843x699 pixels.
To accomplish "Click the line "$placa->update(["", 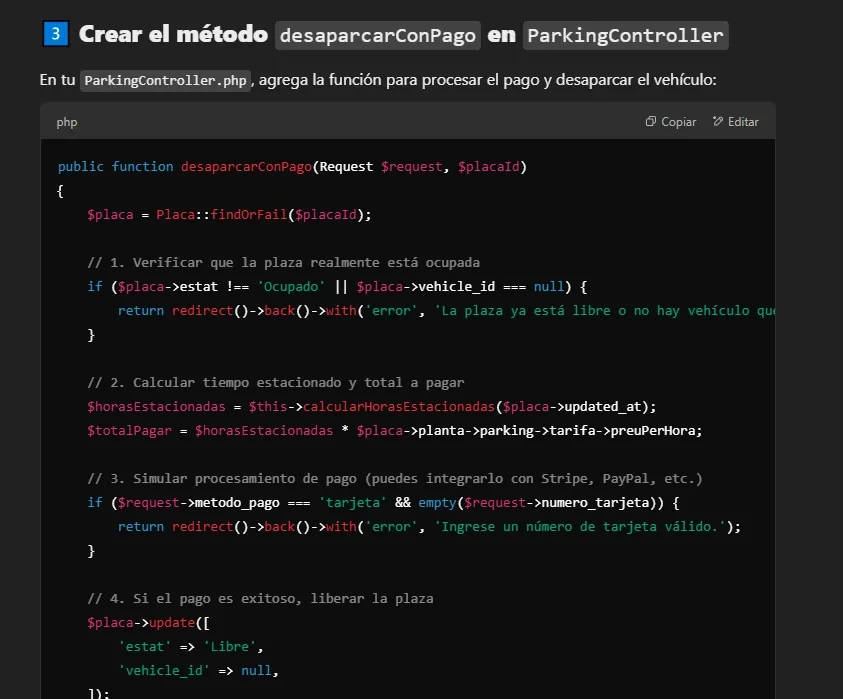I will pos(148,623).
